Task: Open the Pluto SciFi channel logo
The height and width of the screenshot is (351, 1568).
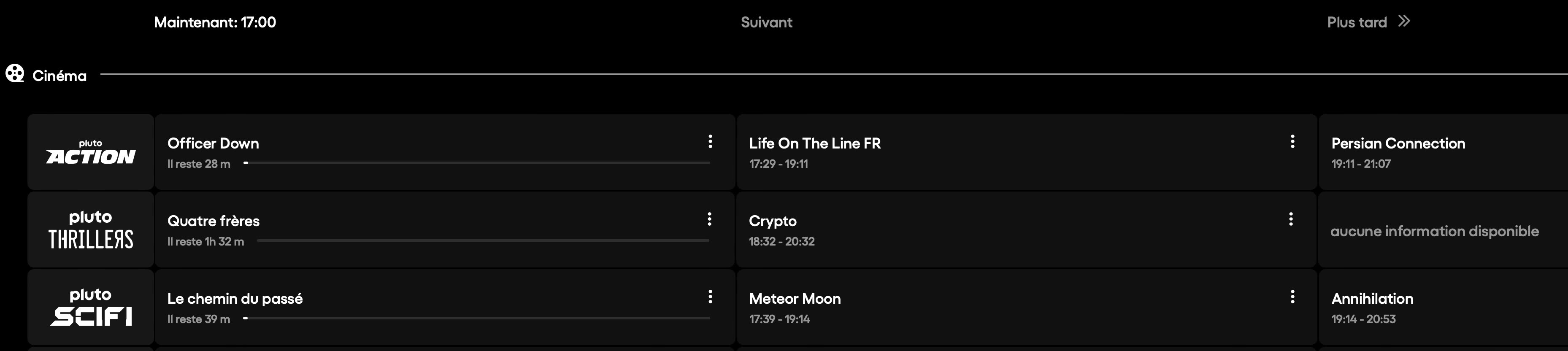Action: click(x=91, y=308)
